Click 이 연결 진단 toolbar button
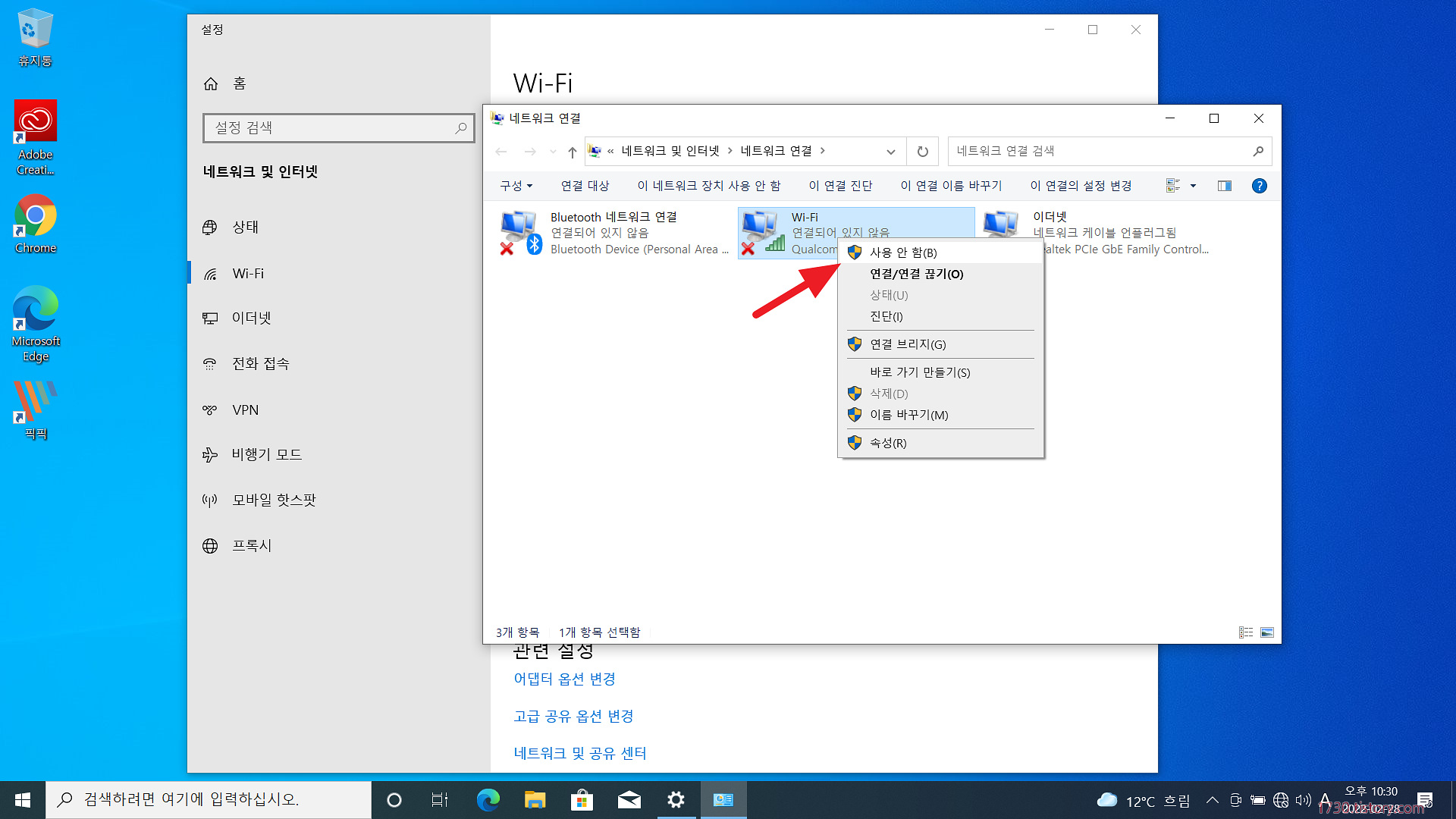Screen dimensions: 1456x819 [840, 186]
